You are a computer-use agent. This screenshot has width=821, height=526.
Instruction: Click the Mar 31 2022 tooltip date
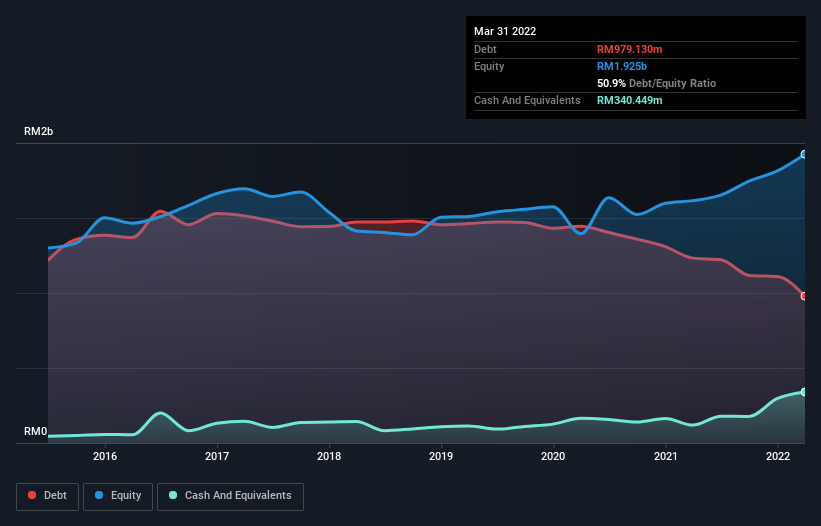coord(505,31)
